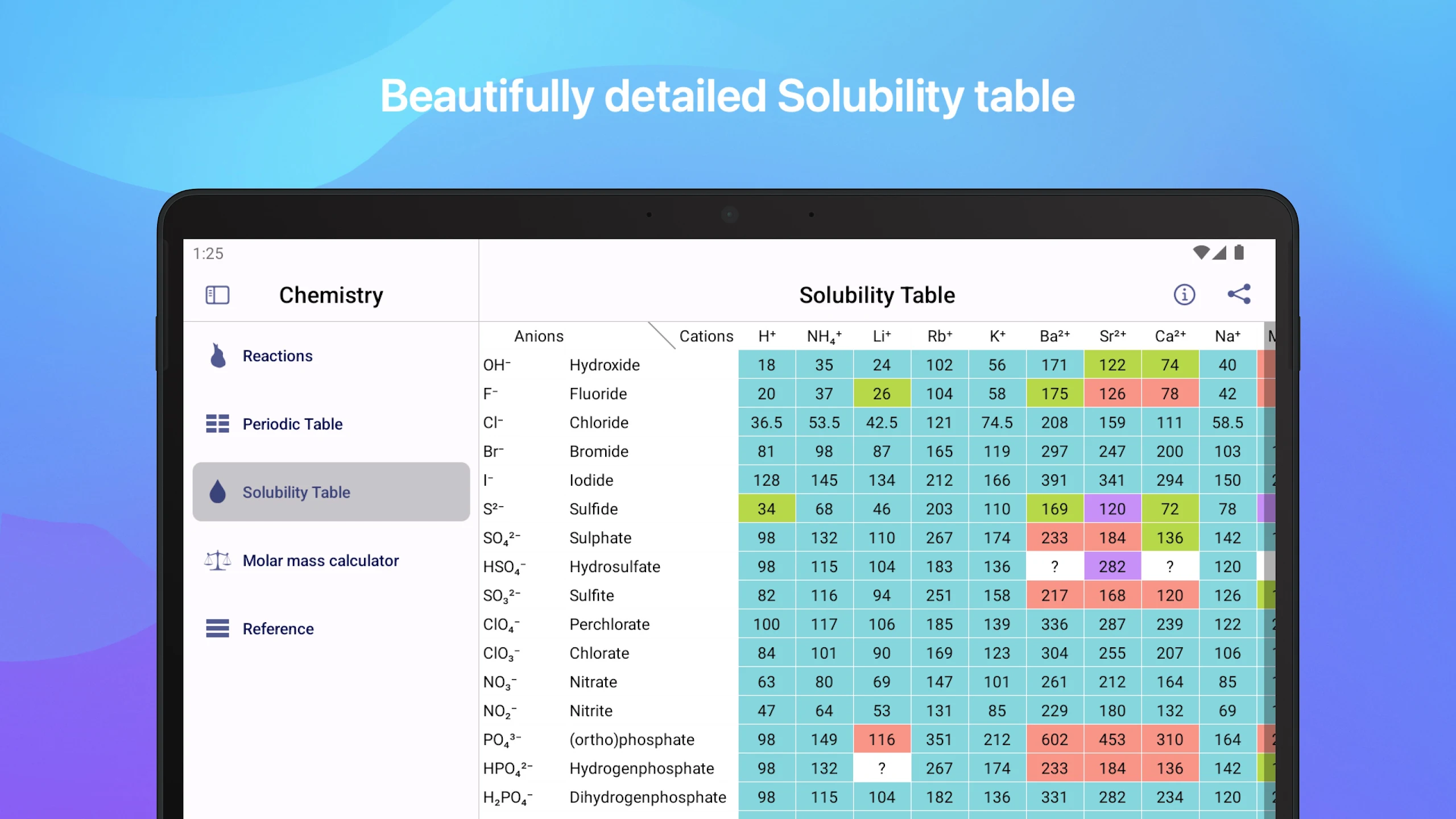
Task: Click red Li⁺ phosphate cell 116
Action: click(882, 739)
